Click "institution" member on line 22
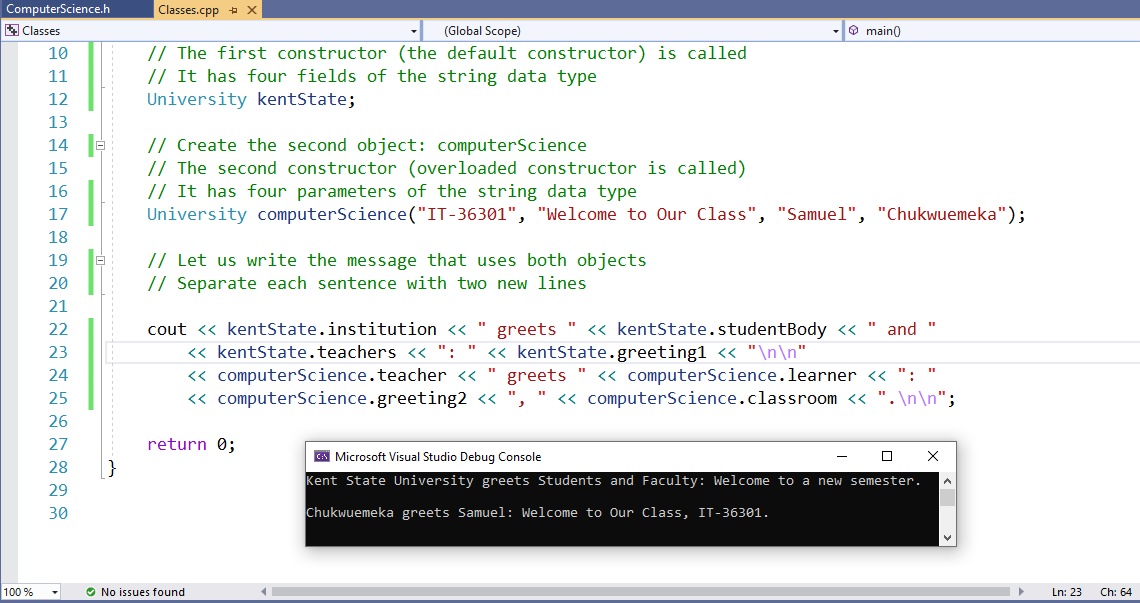Image resolution: width=1140 pixels, height=603 pixels. pyautogui.click(x=382, y=329)
